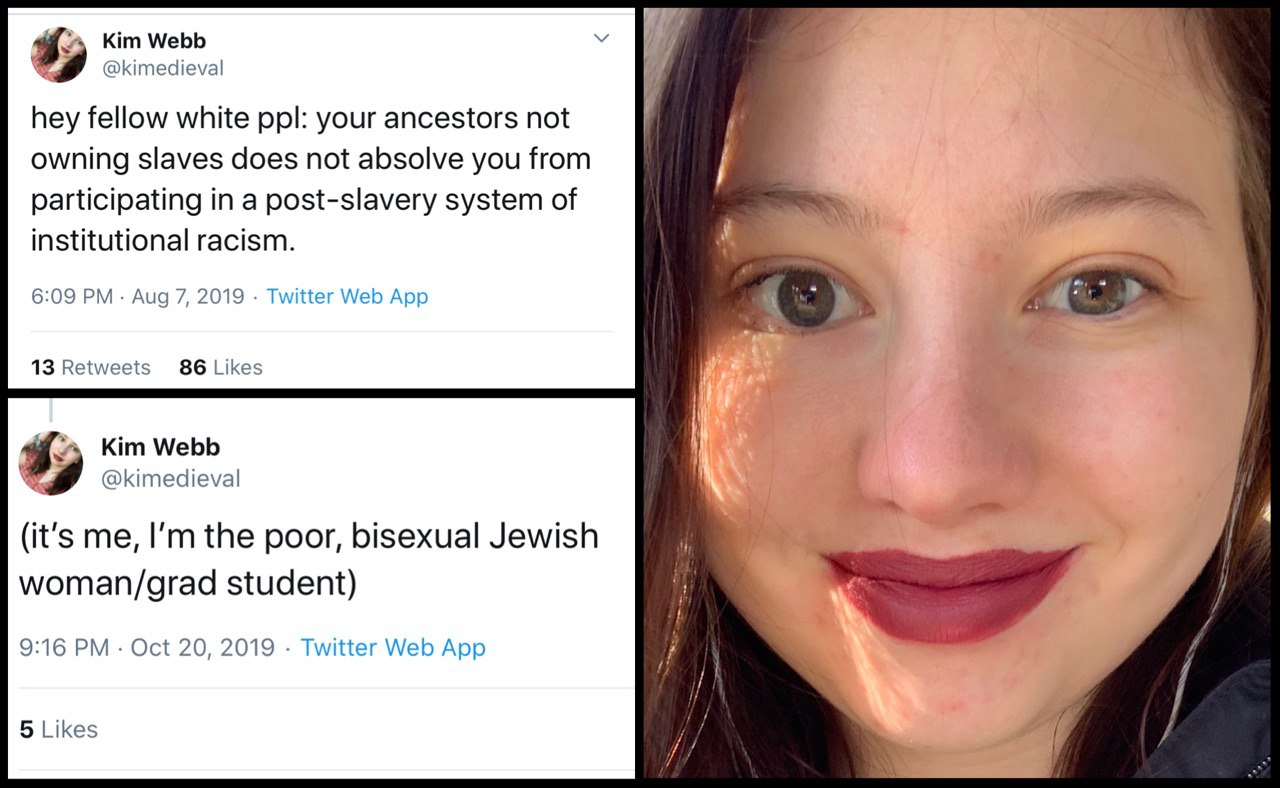Click the words 'woman/grad student)' in the second tweet
Image resolution: width=1280 pixels, height=788 pixels.
[x=188, y=583]
